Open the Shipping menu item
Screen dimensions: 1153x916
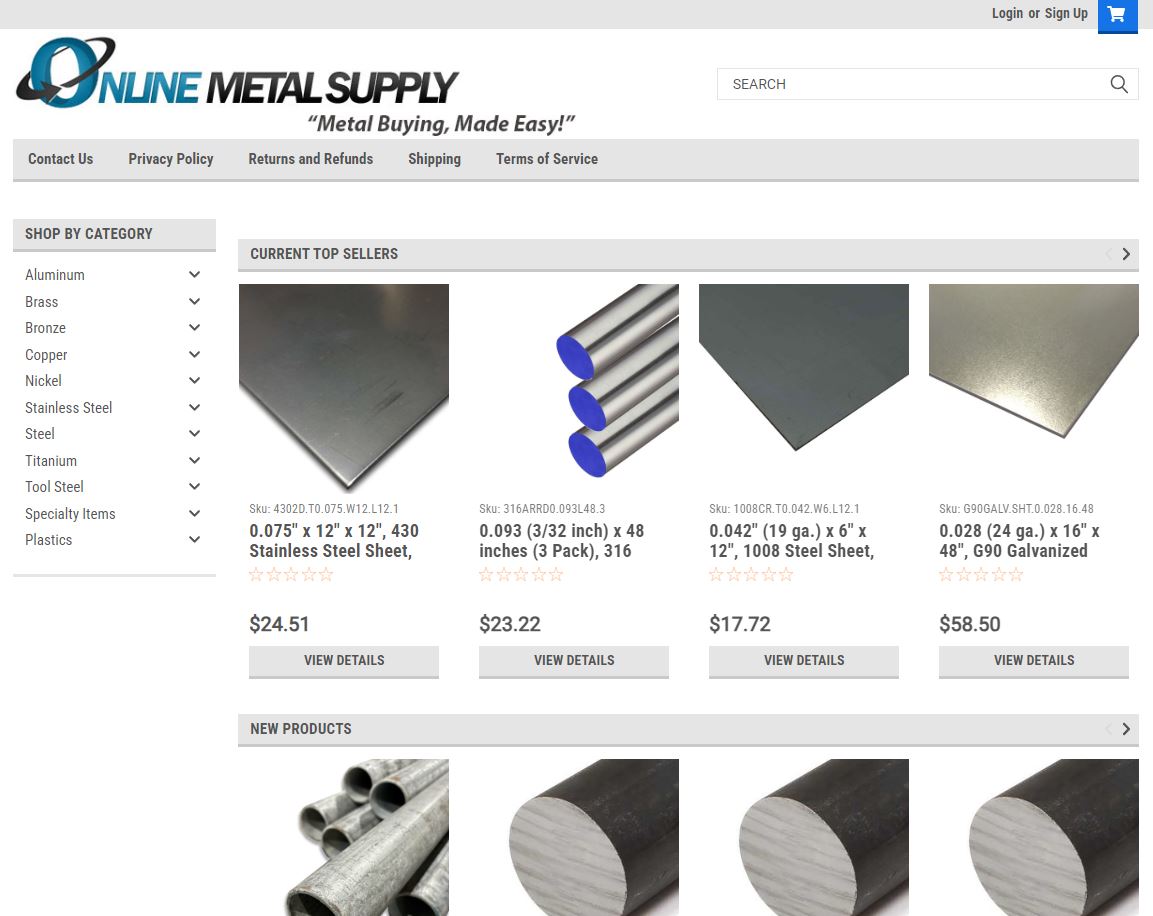(x=435, y=159)
